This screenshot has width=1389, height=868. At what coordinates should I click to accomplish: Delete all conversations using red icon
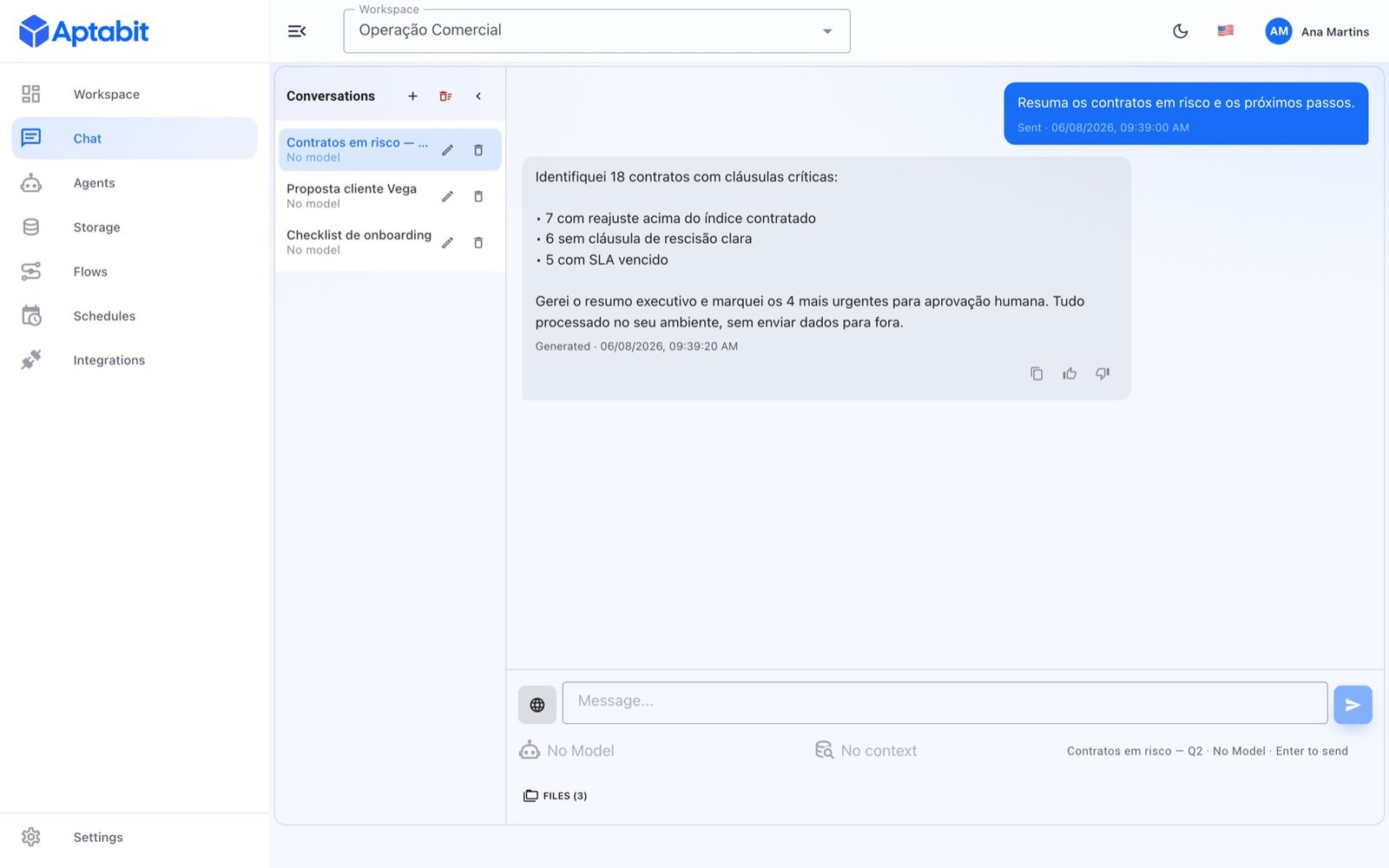click(445, 96)
